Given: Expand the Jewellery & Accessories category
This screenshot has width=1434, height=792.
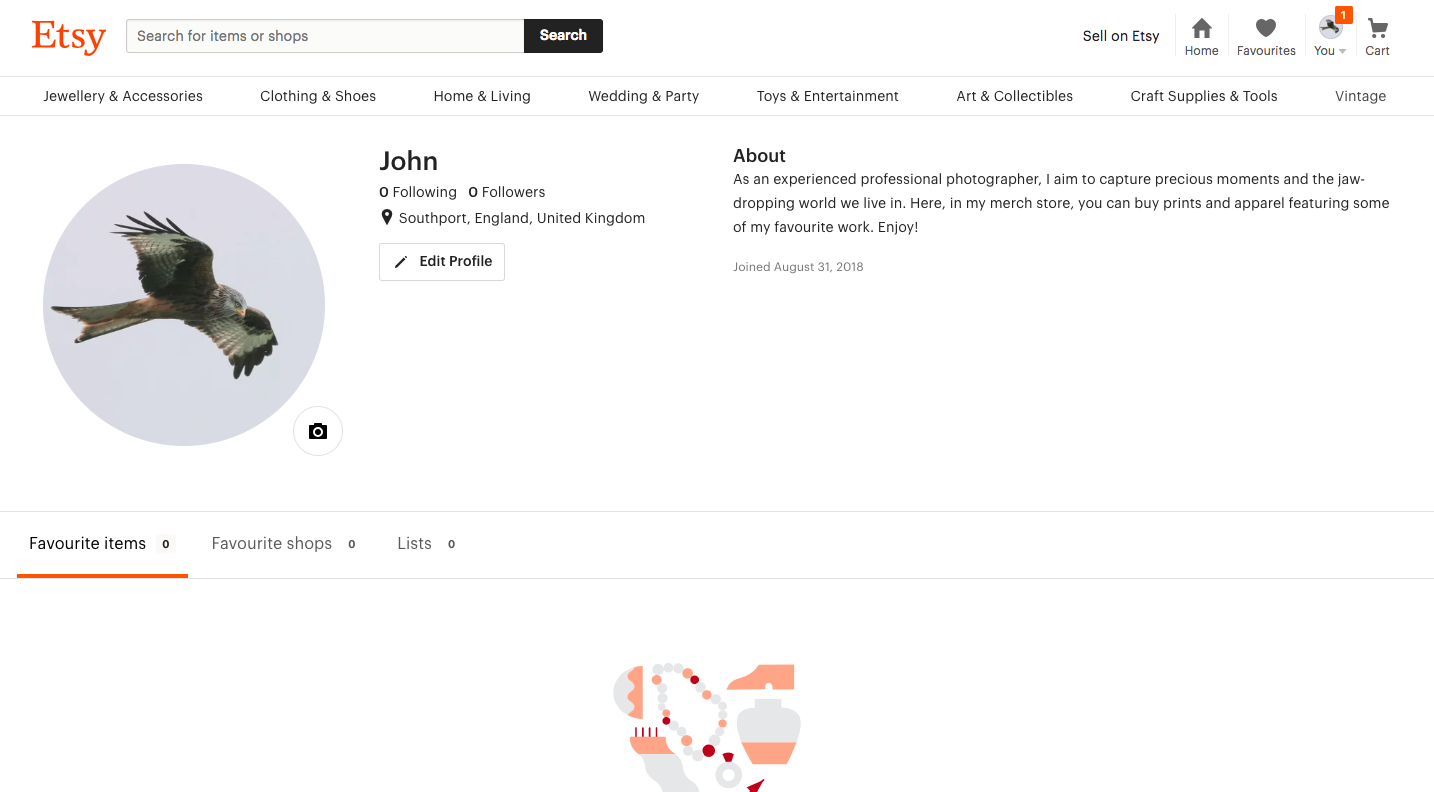Looking at the screenshot, I should coord(122,95).
